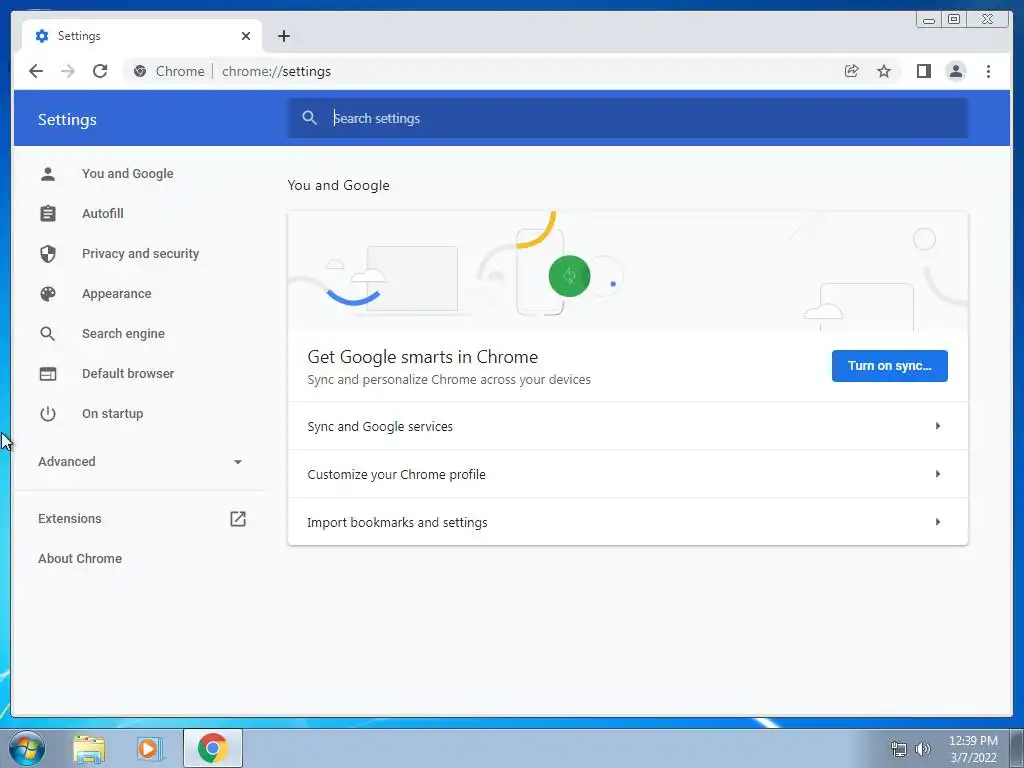Open the Extensions link
1024x768 pixels.
[x=70, y=519]
